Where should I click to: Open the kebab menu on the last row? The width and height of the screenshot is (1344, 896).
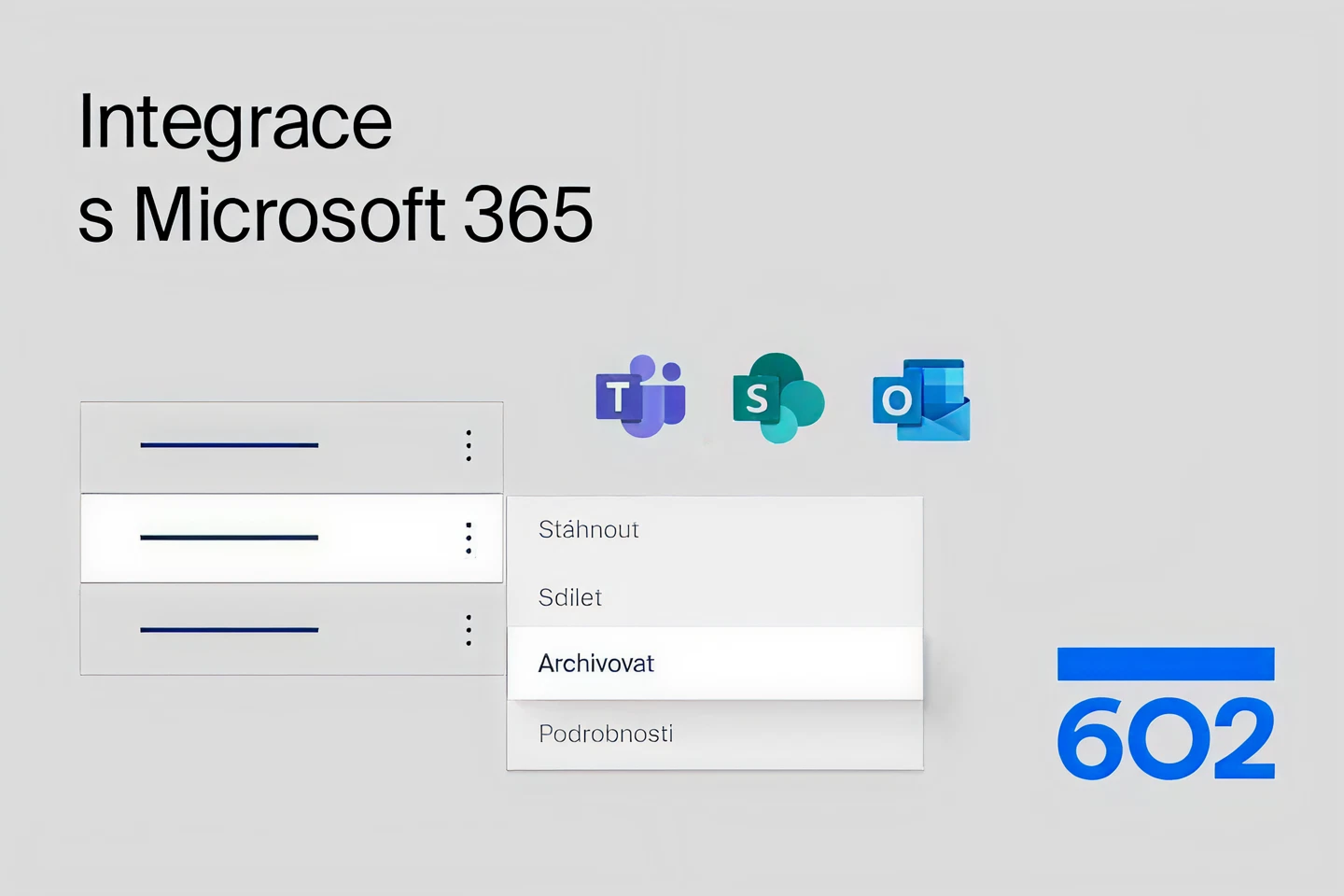(x=468, y=631)
